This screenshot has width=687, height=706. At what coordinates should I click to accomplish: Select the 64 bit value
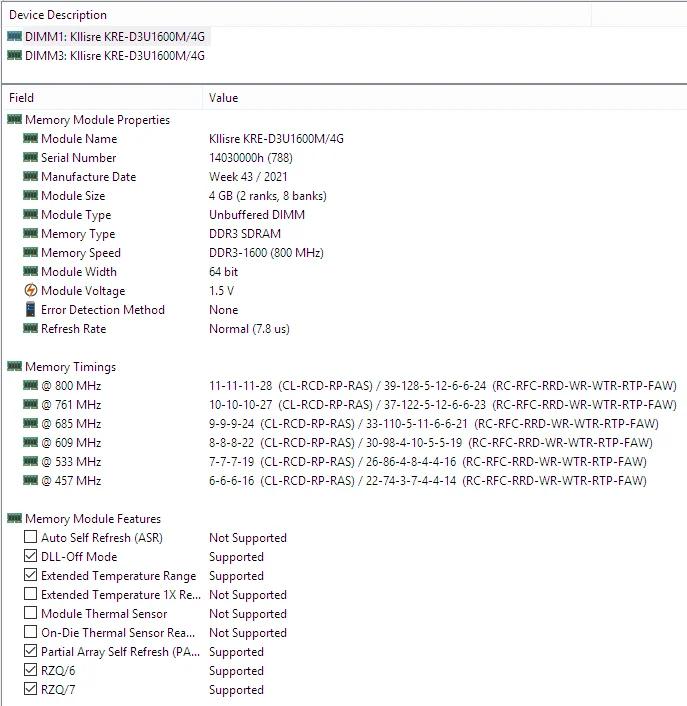pyautogui.click(x=223, y=272)
